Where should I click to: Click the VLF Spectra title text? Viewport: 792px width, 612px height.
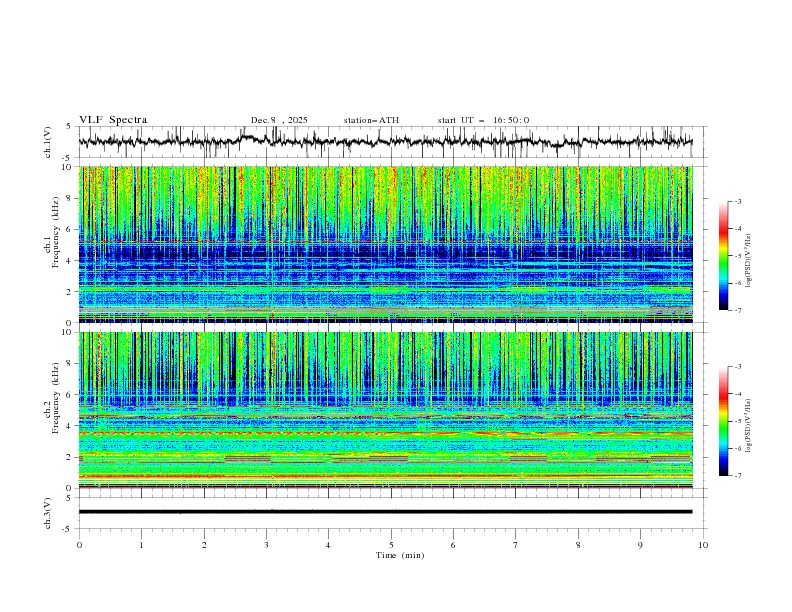click(x=113, y=120)
